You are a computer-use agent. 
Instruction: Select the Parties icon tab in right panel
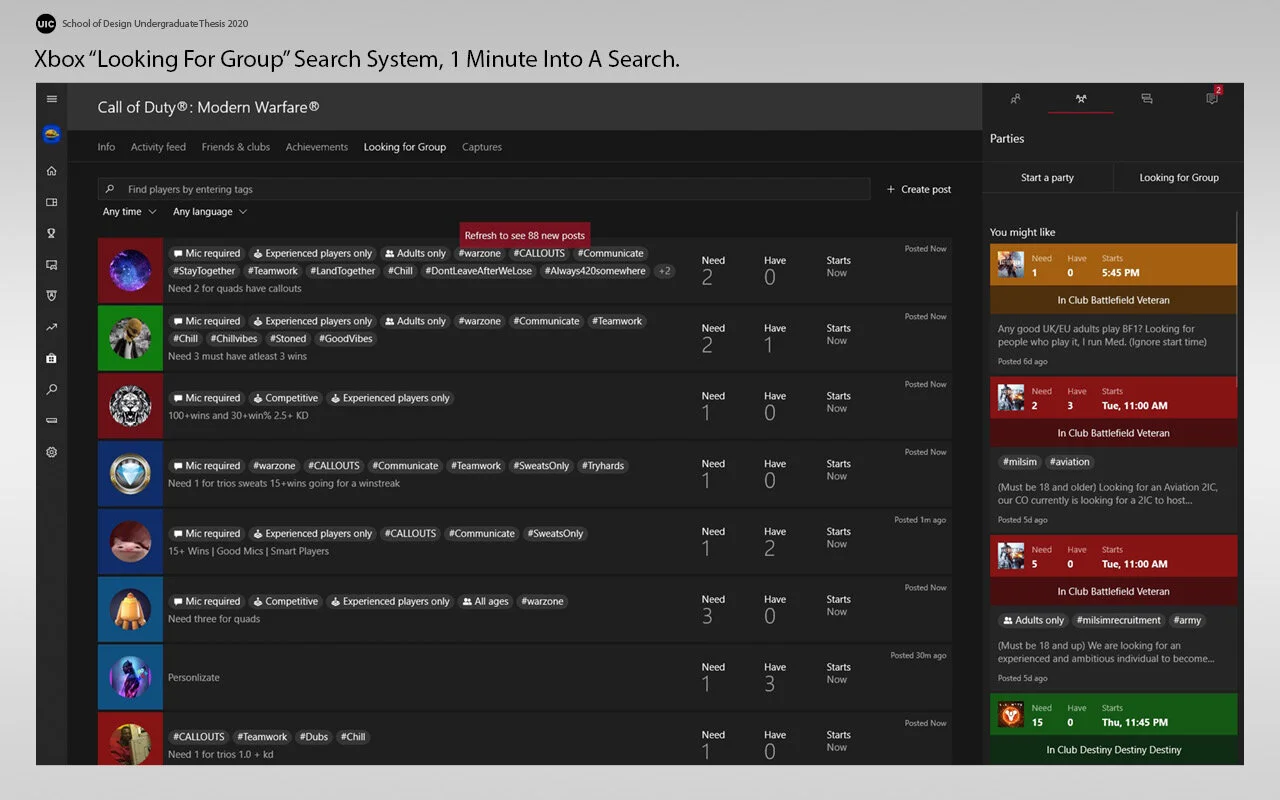click(x=1080, y=99)
